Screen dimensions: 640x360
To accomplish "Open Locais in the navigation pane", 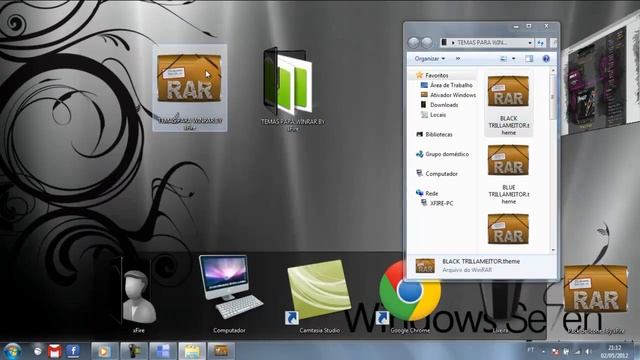I will [x=438, y=115].
